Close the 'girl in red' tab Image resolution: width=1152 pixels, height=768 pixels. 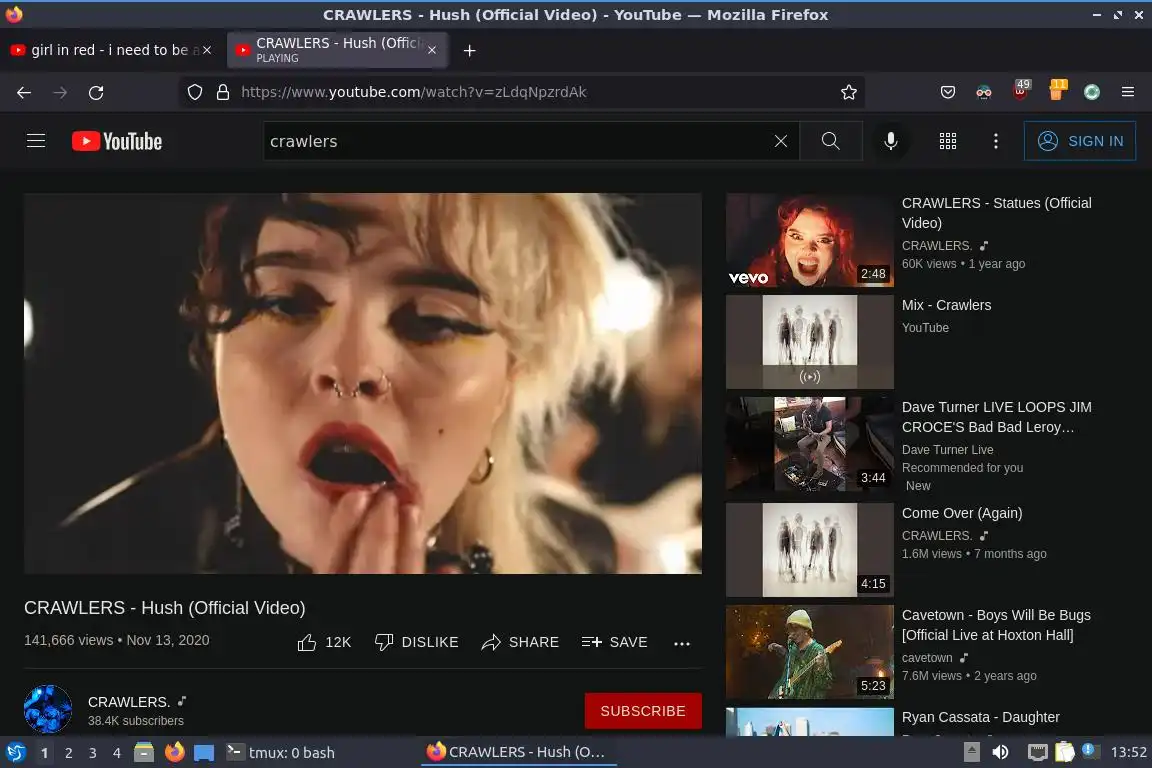pyautogui.click(x=207, y=50)
